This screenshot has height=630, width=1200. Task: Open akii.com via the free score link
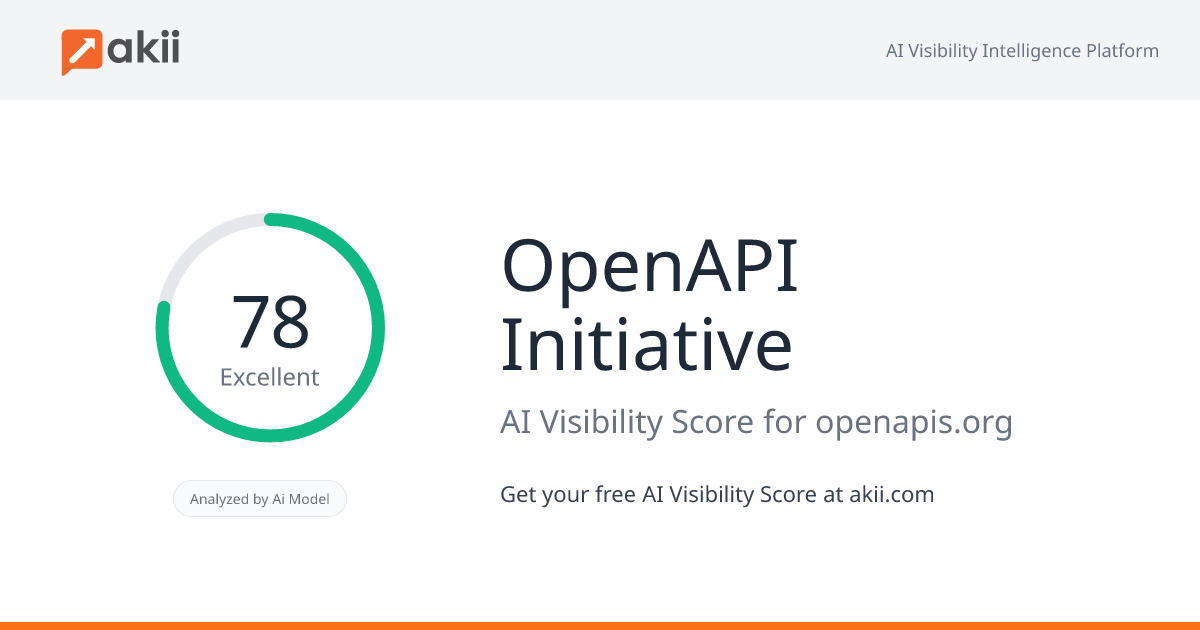point(889,494)
